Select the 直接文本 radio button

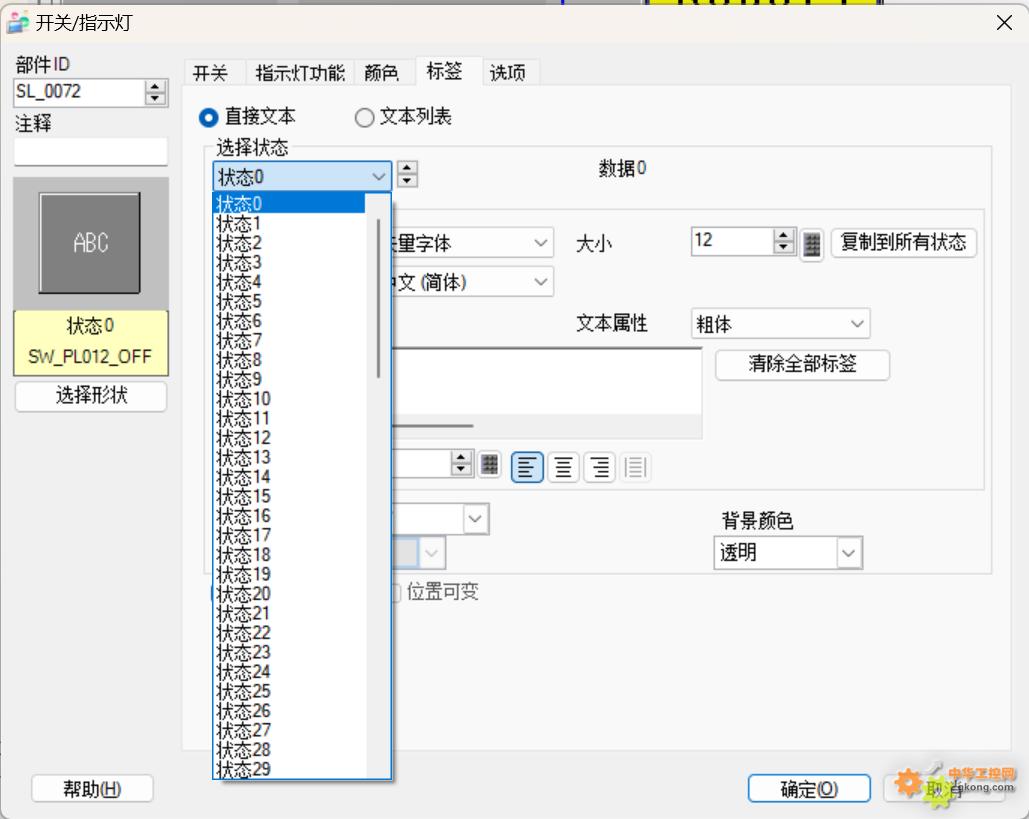pyautogui.click(x=209, y=118)
